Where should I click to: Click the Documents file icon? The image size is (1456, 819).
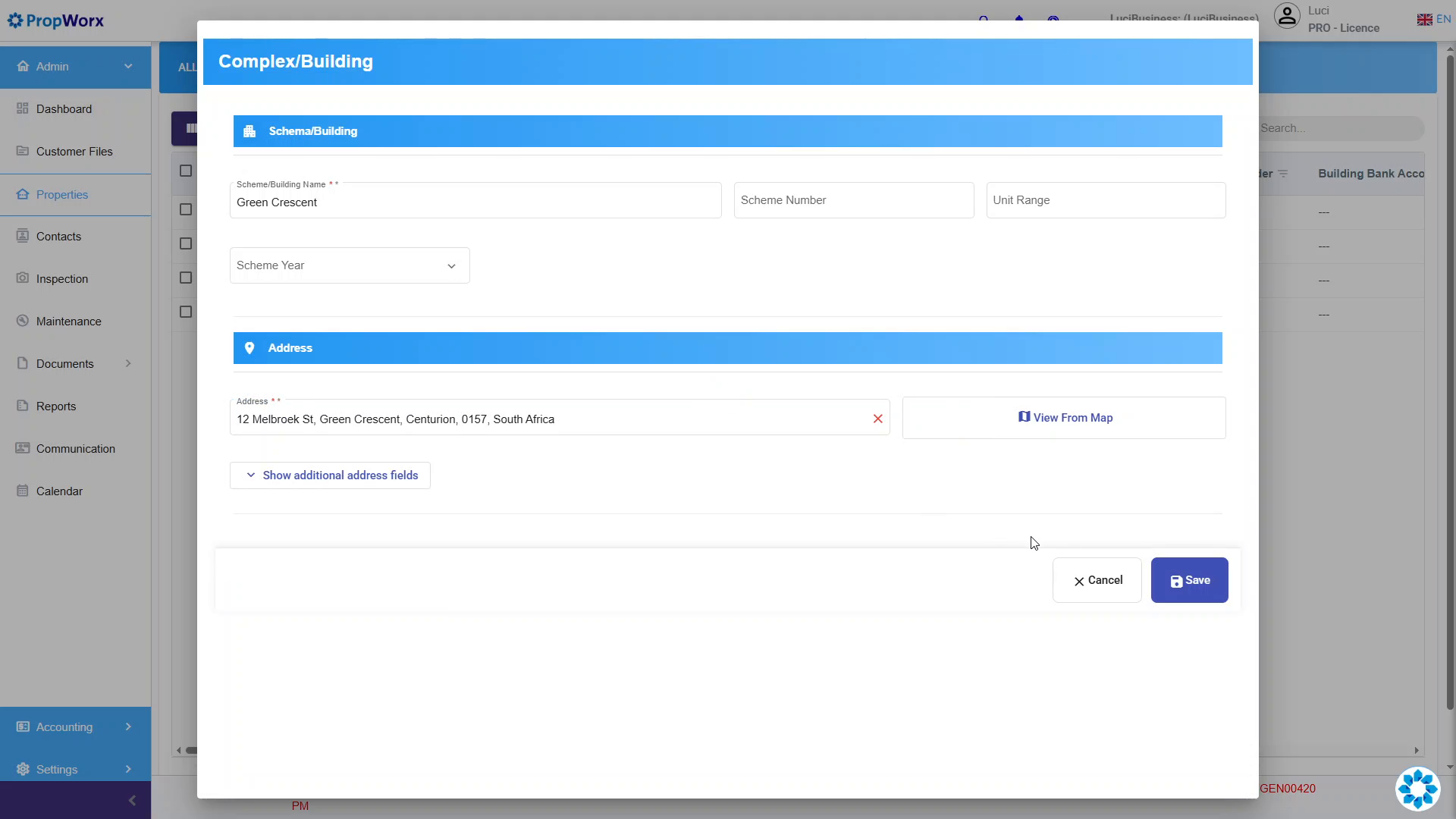(23, 363)
